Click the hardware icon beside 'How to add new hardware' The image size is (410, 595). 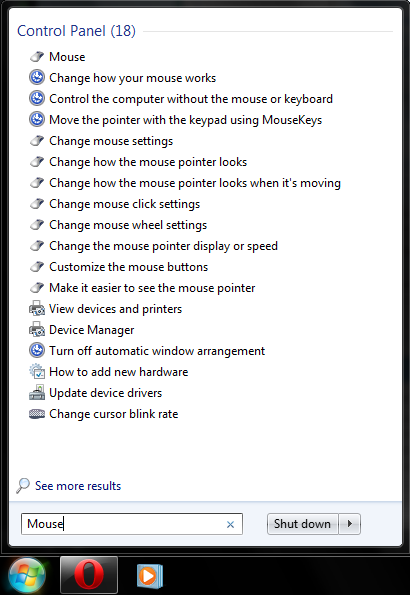(x=37, y=371)
